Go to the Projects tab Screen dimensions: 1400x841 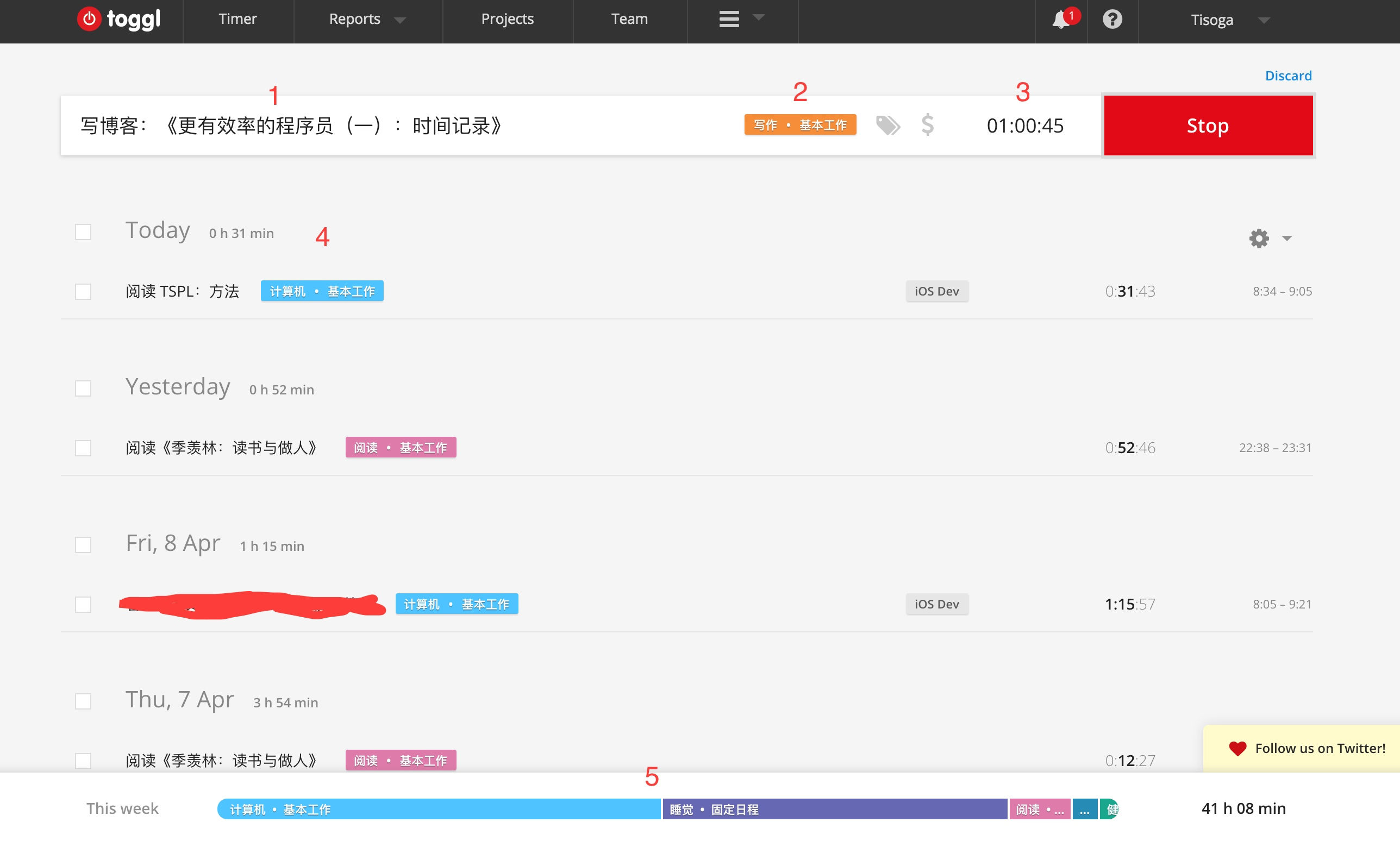pyautogui.click(x=507, y=19)
